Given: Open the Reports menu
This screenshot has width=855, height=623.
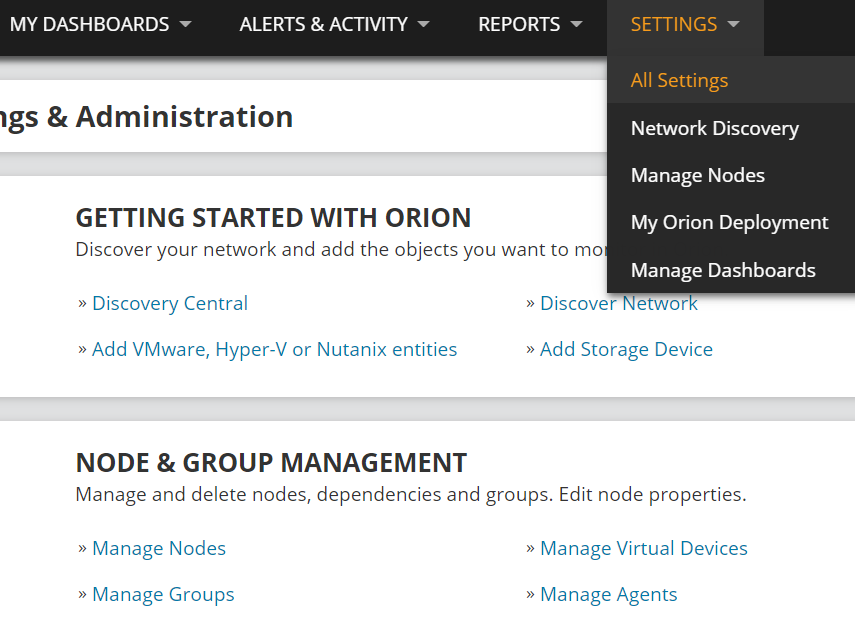Looking at the screenshot, I should pos(530,25).
